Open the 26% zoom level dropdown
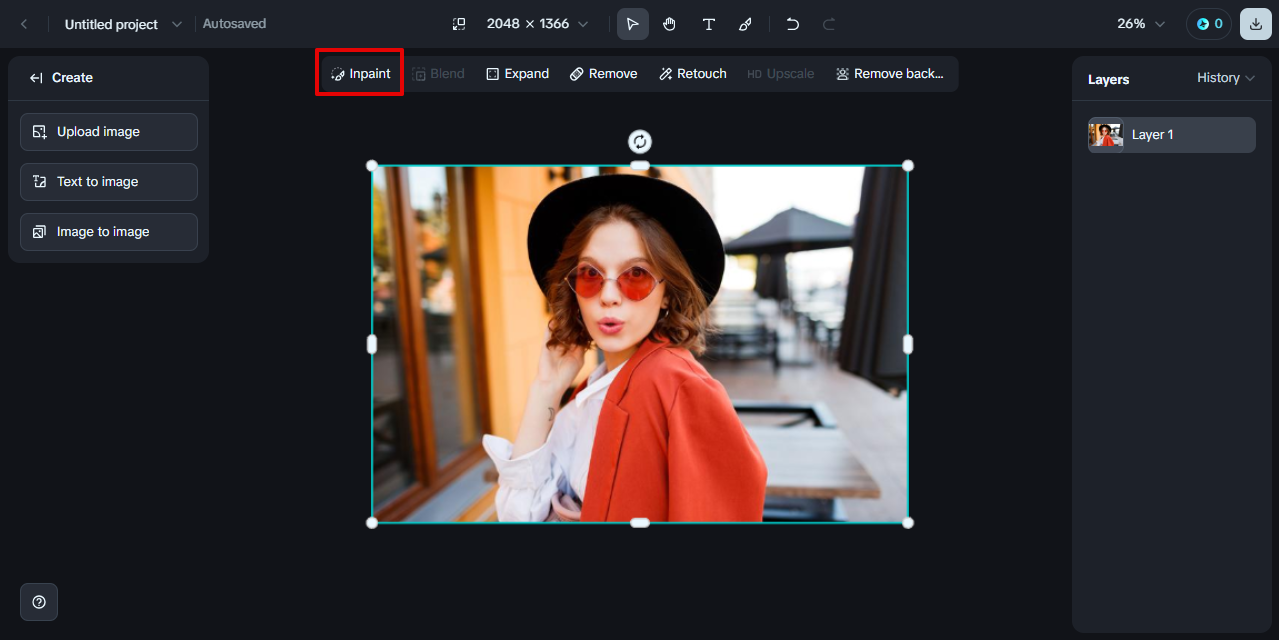The height and width of the screenshot is (640, 1279). [x=1141, y=24]
